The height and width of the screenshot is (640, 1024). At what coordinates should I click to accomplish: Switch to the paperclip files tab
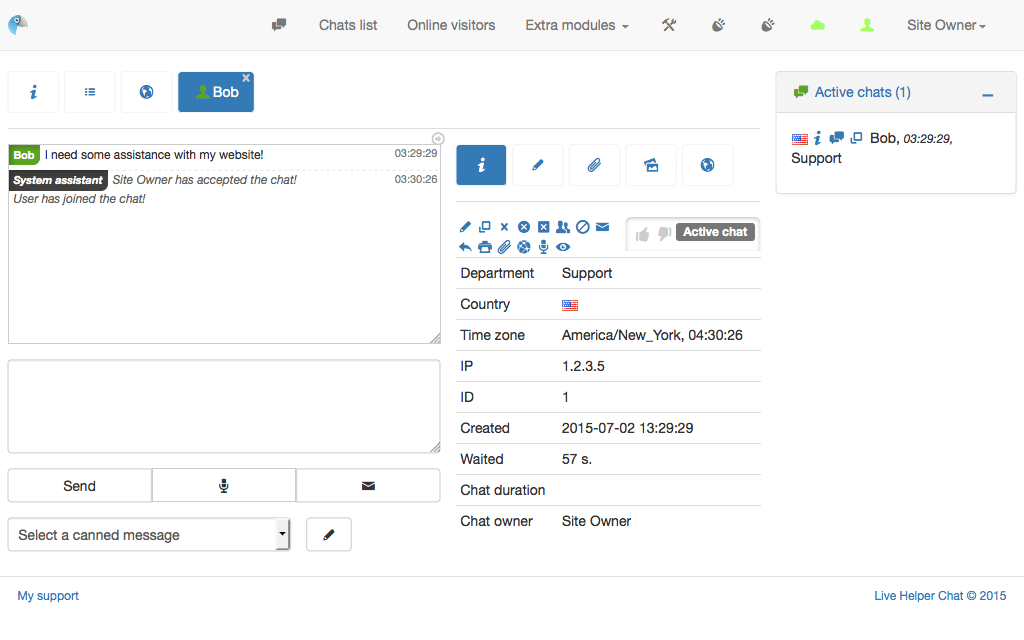point(594,165)
